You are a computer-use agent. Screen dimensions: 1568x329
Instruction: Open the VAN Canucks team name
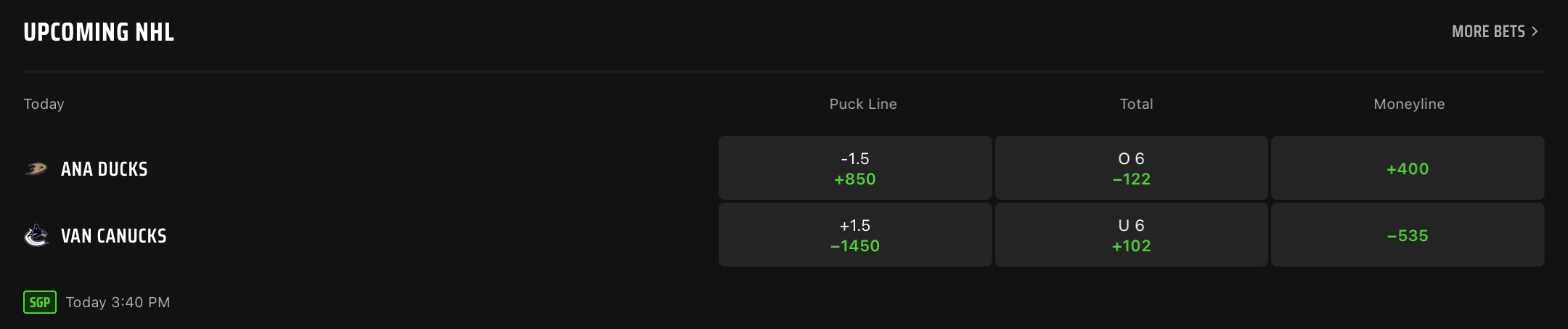point(114,236)
